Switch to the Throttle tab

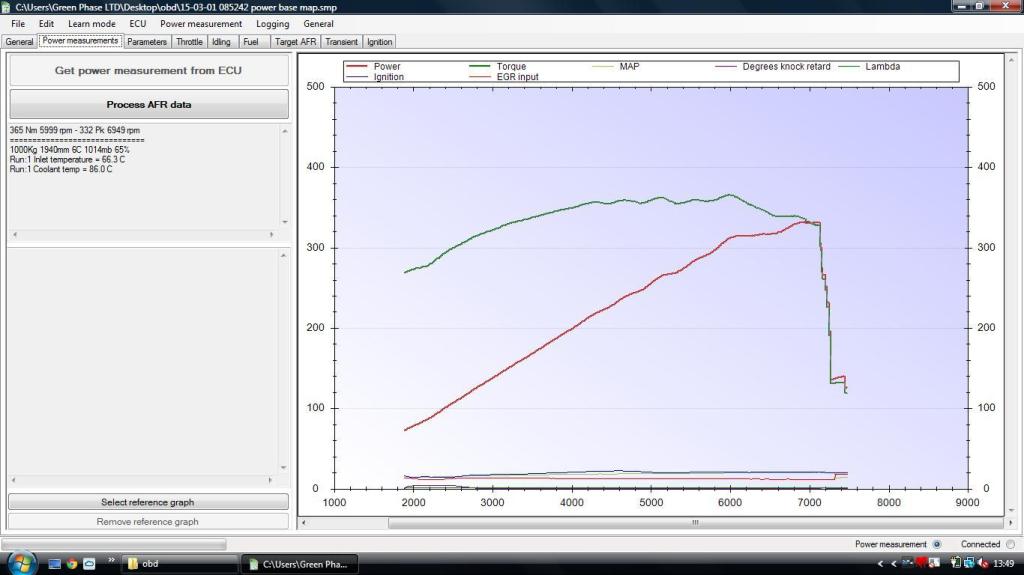coord(189,42)
